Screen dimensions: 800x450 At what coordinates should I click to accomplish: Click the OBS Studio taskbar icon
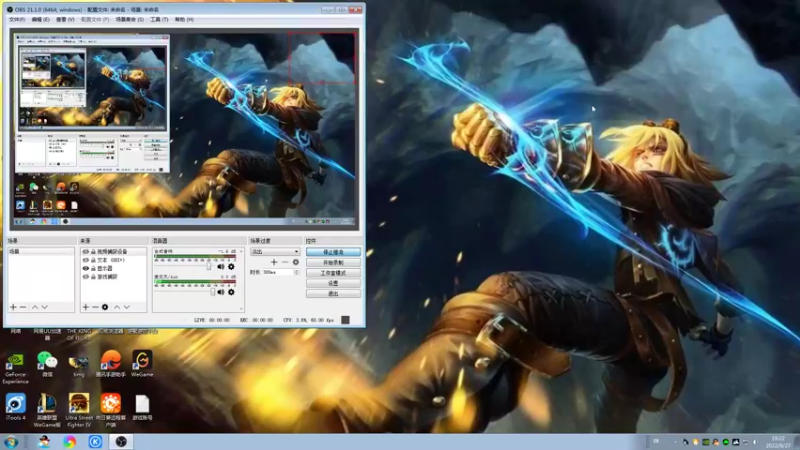(x=121, y=442)
